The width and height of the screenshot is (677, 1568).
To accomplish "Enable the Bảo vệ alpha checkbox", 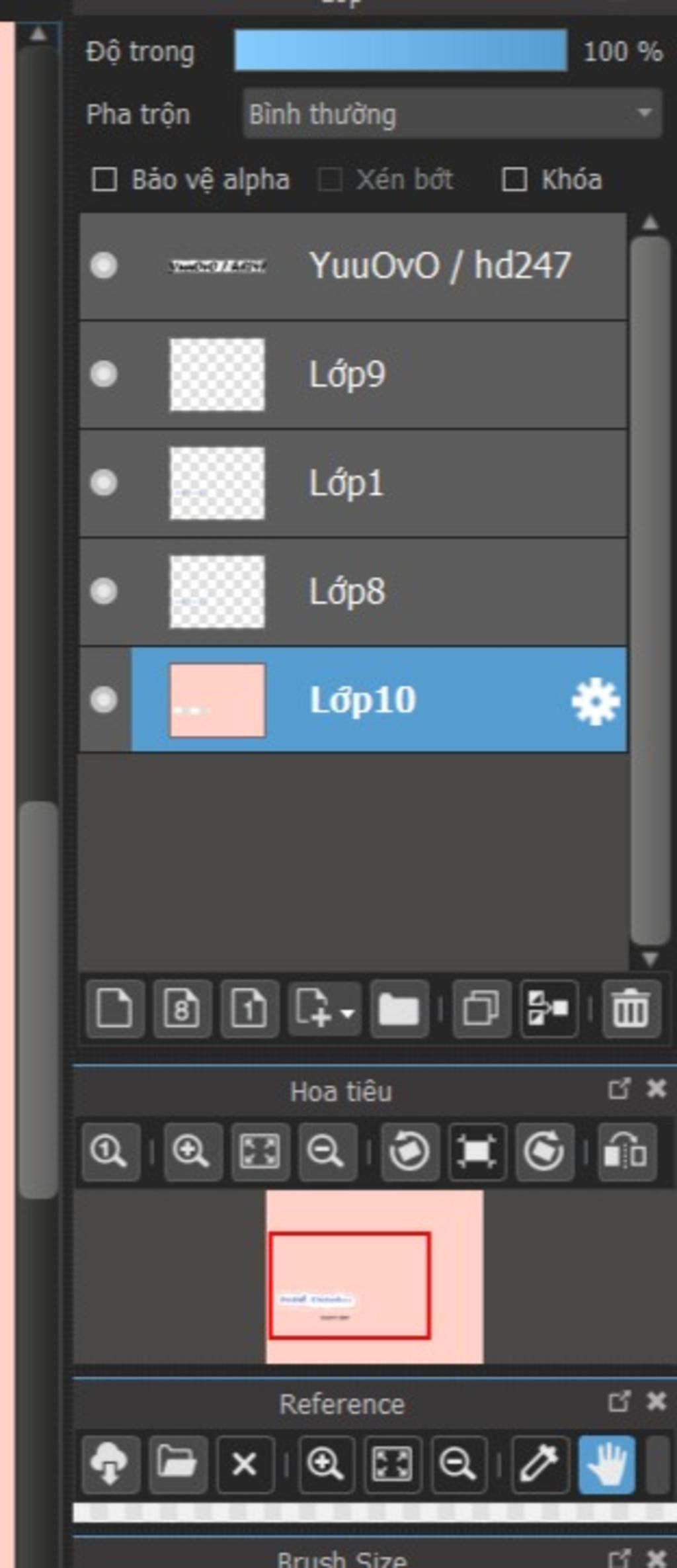I will pos(104,179).
